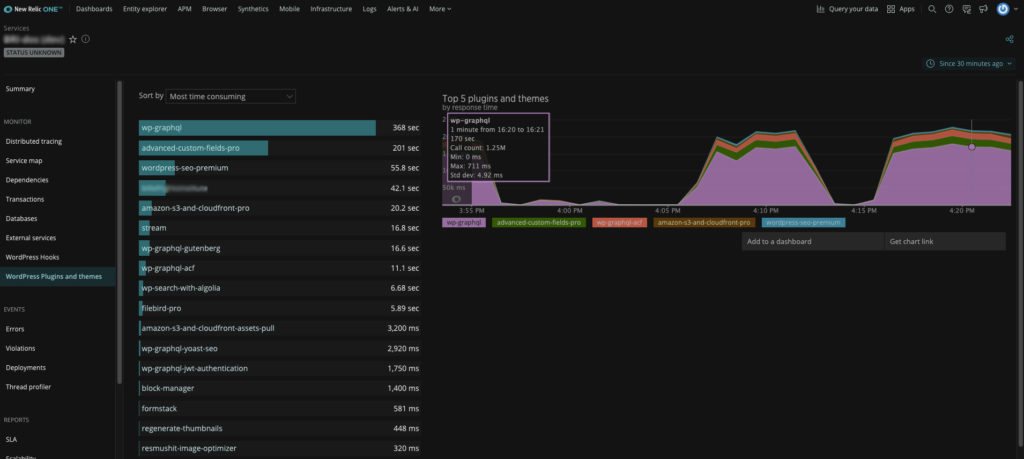
Task: Click the search magnifier icon
Action: click(932, 9)
